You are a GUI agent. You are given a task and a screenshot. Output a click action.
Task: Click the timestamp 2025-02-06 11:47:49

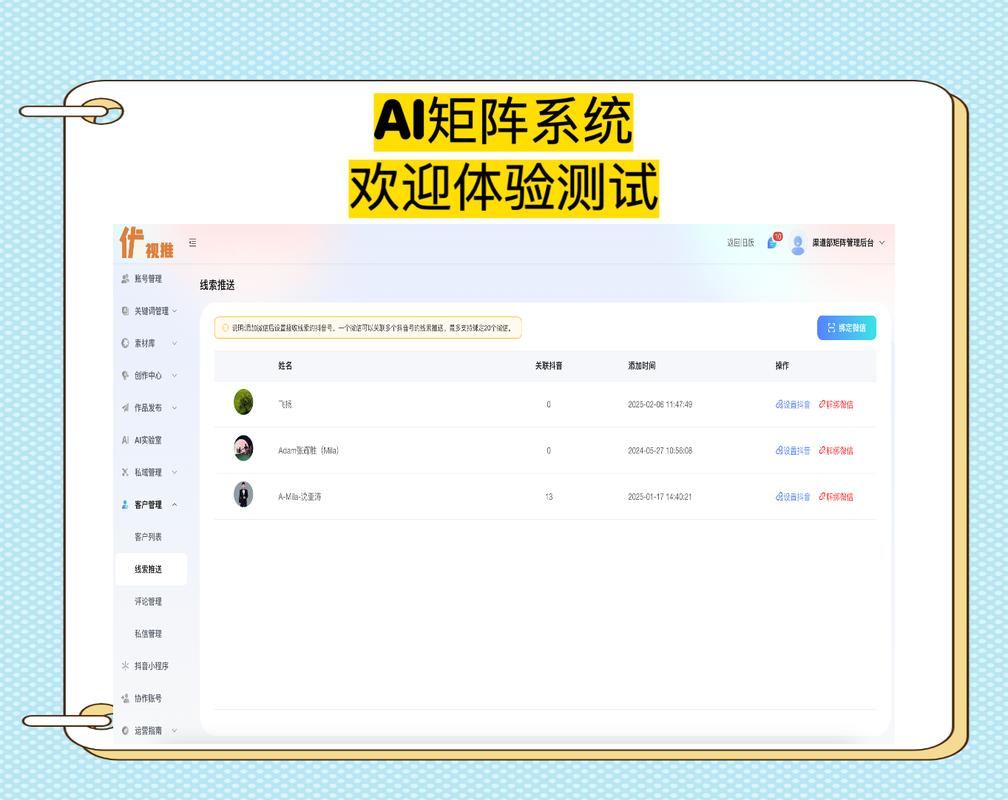pos(660,405)
